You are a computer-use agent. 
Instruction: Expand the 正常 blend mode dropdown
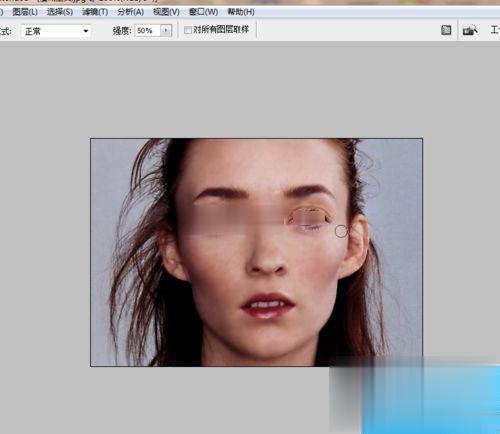point(56,31)
